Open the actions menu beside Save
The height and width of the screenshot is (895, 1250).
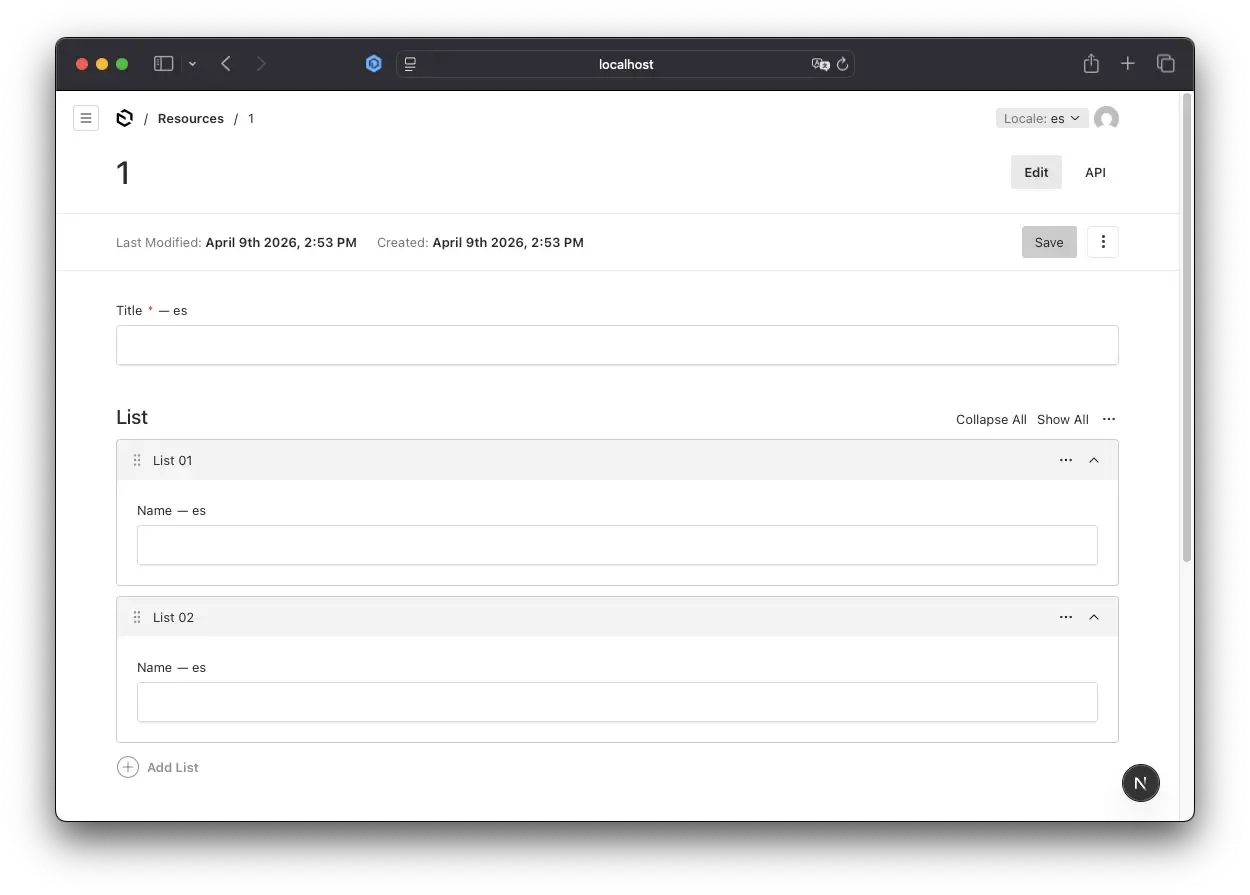coord(1102,241)
